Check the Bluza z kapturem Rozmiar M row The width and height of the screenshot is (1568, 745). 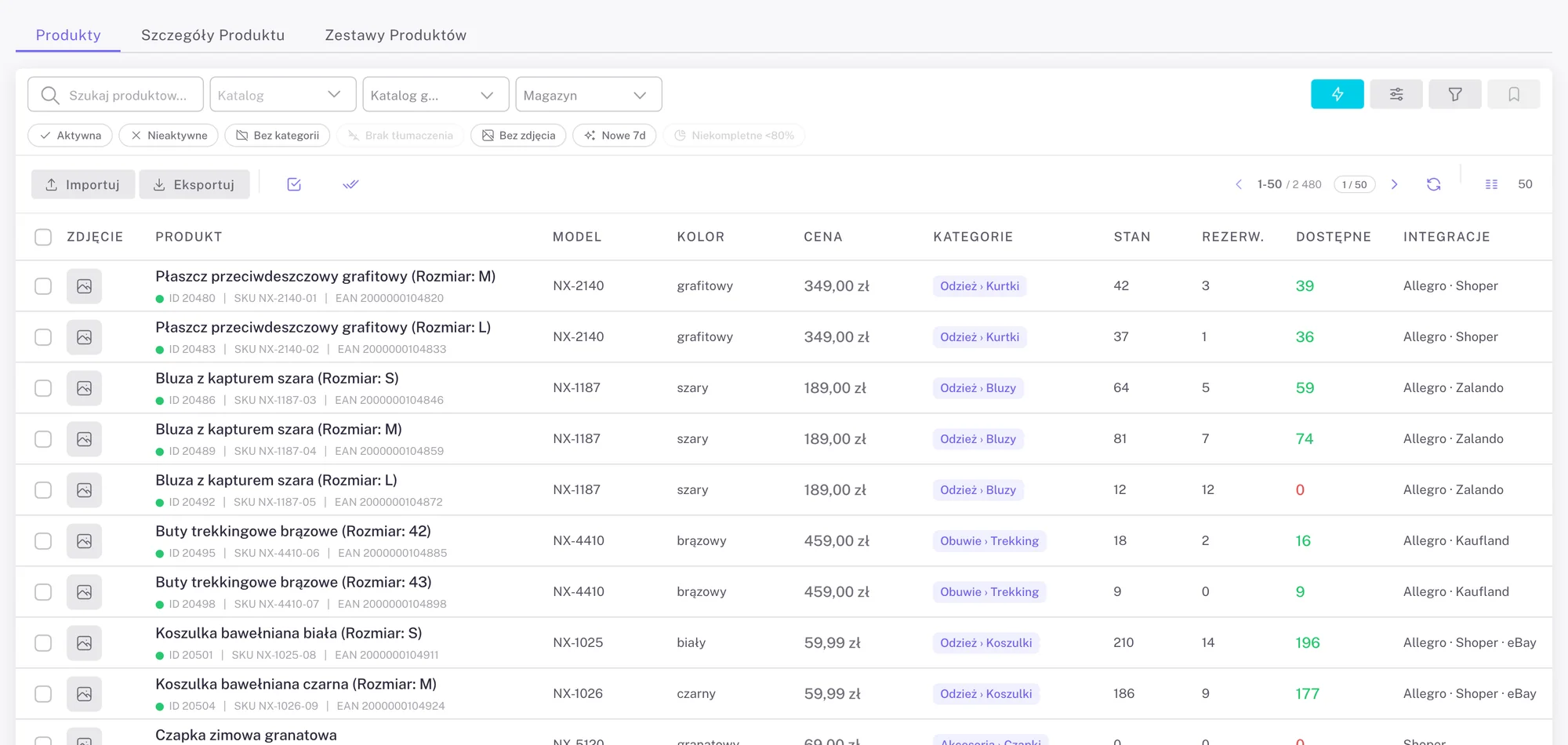coord(43,439)
